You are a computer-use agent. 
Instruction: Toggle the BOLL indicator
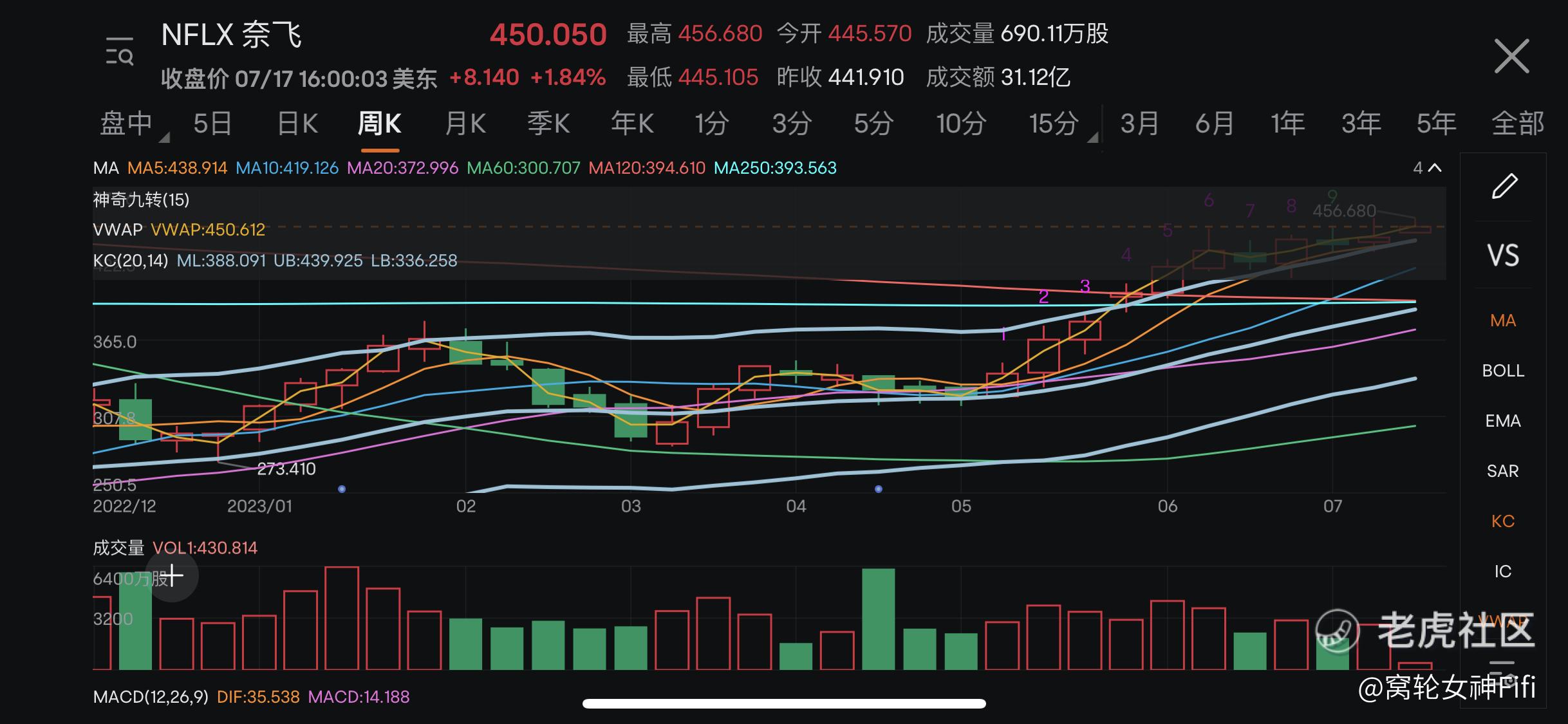pos(1503,371)
